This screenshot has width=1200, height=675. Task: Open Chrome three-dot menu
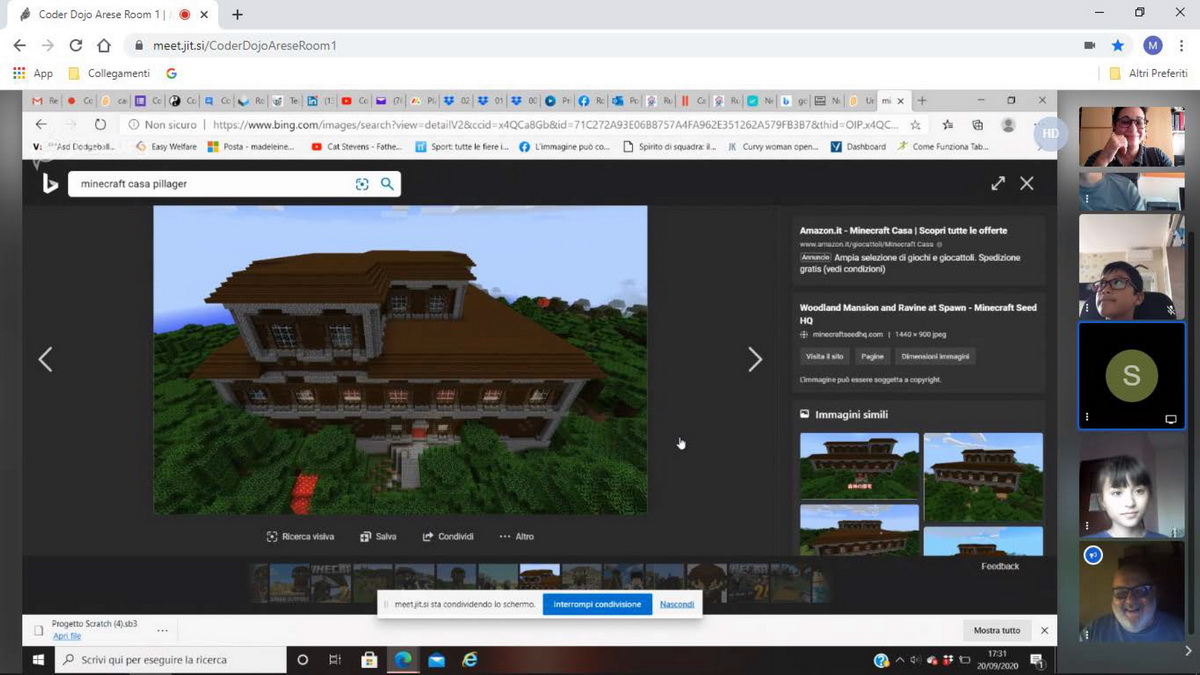coord(1182,45)
